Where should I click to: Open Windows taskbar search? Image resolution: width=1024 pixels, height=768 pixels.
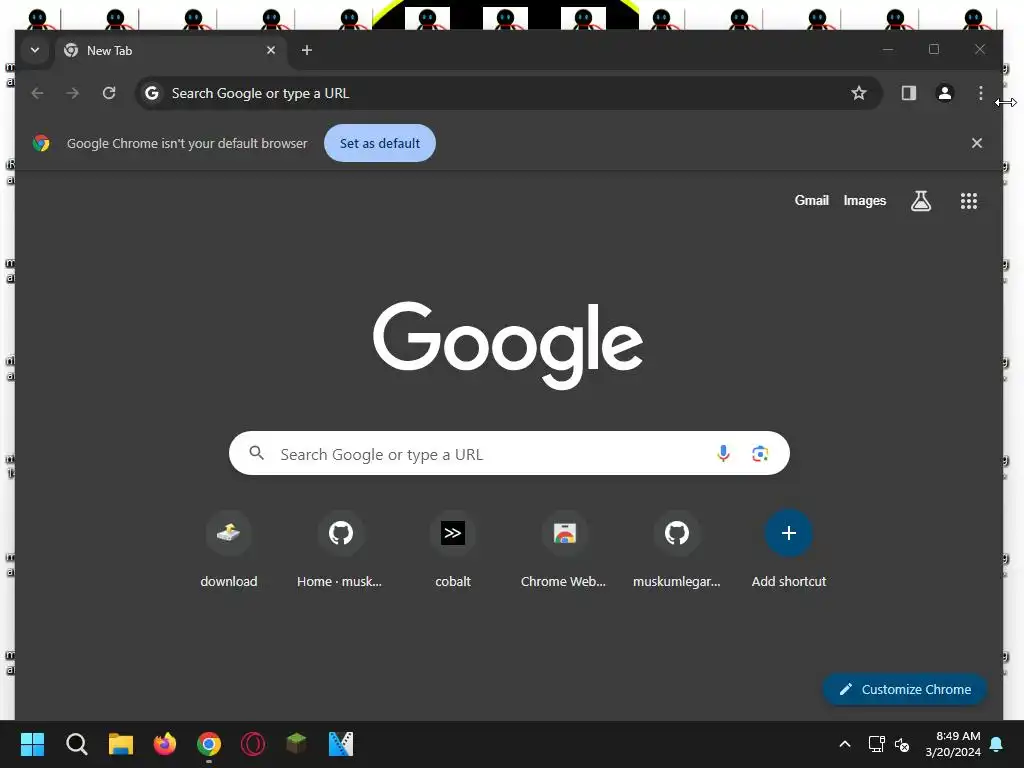[x=76, y=744]
